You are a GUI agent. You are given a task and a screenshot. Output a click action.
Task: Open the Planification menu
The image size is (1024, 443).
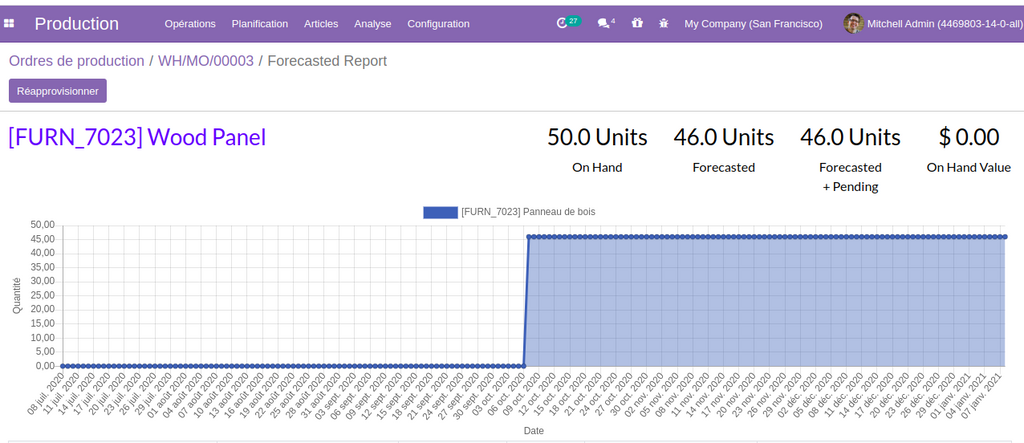[259, 23]
